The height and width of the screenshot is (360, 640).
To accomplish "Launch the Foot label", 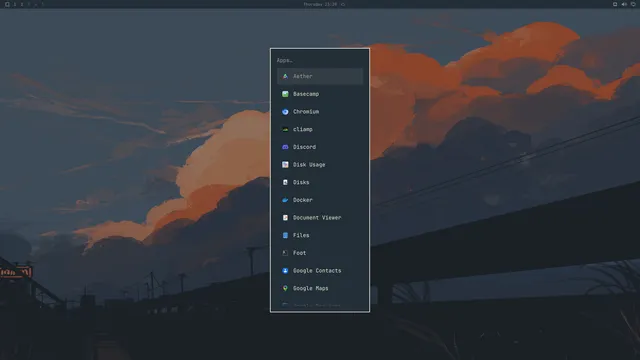I will point(299,253).
